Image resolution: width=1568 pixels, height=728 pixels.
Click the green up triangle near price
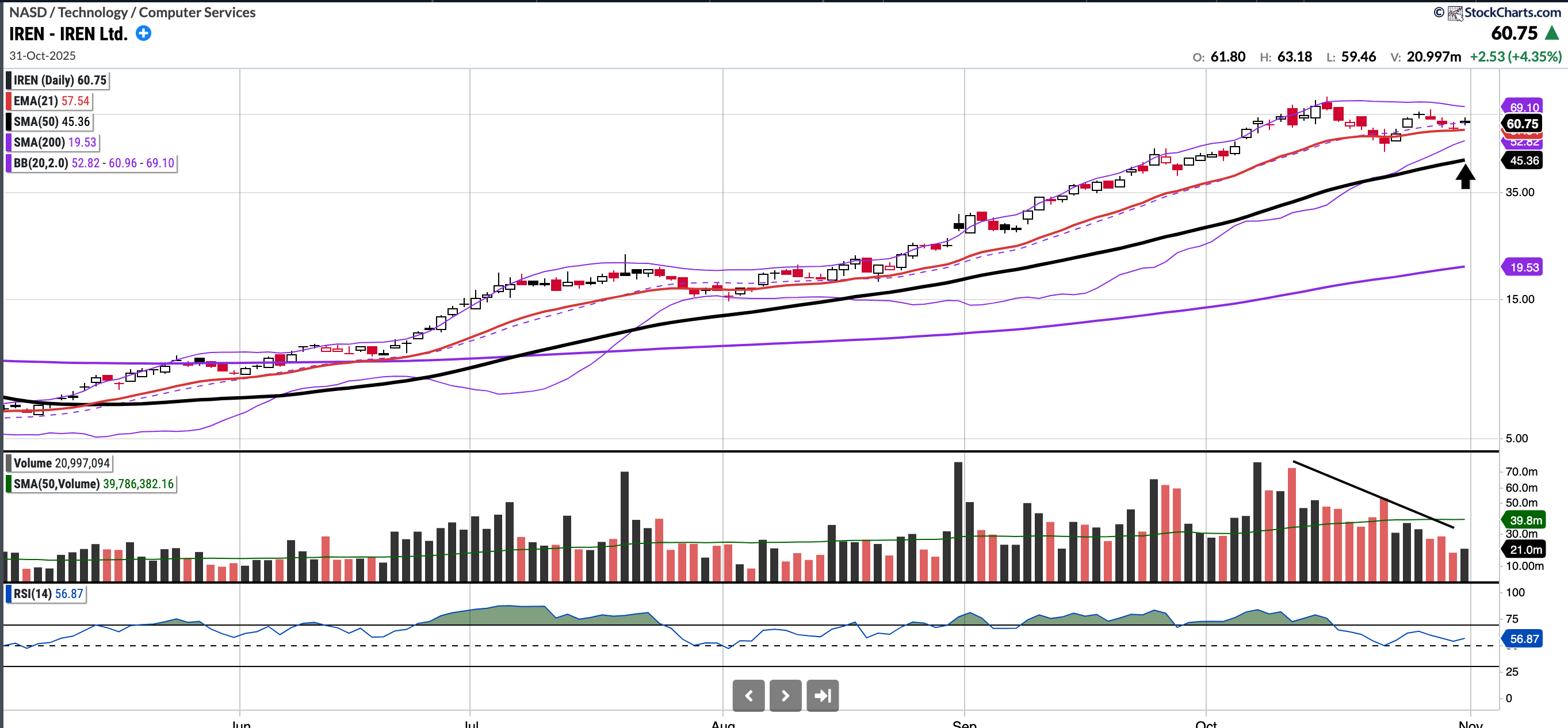[1551, 33]
